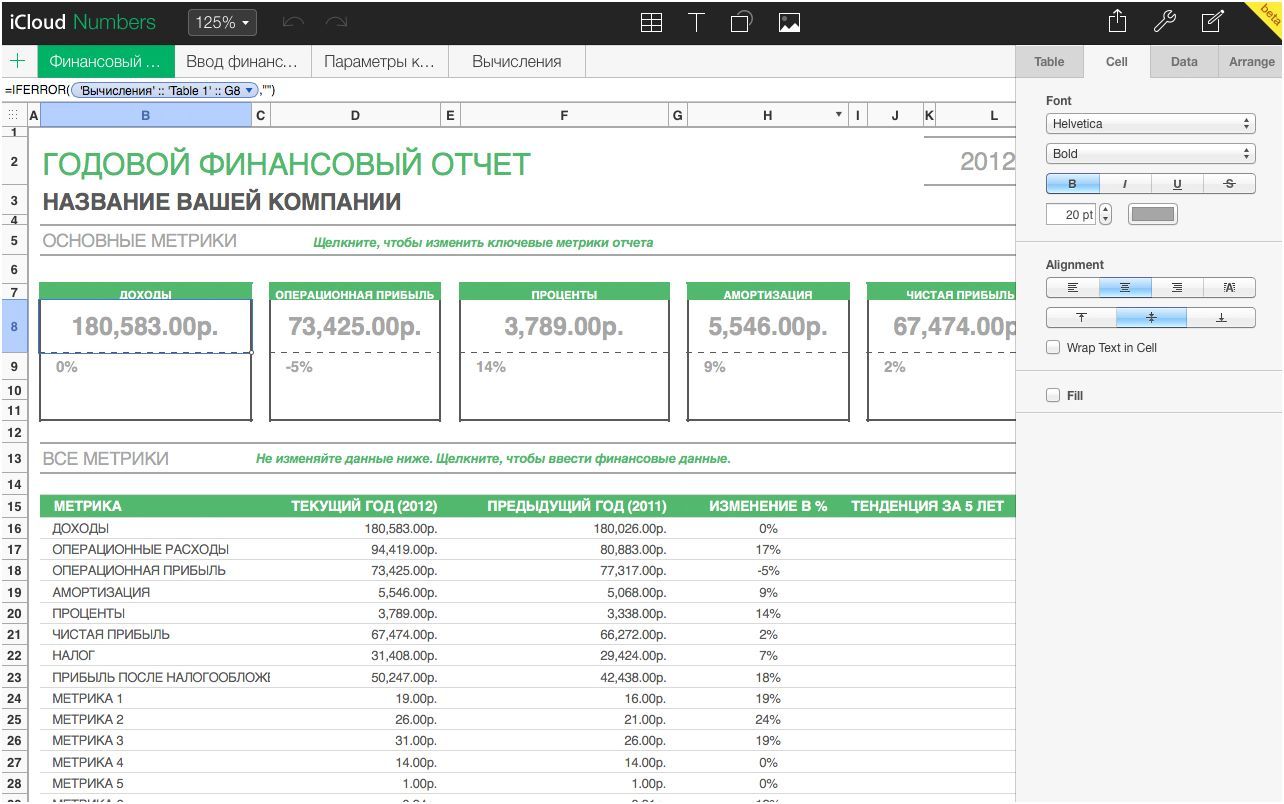
Task: Click the Undo arrow icon
Action: tap(291, 21)
